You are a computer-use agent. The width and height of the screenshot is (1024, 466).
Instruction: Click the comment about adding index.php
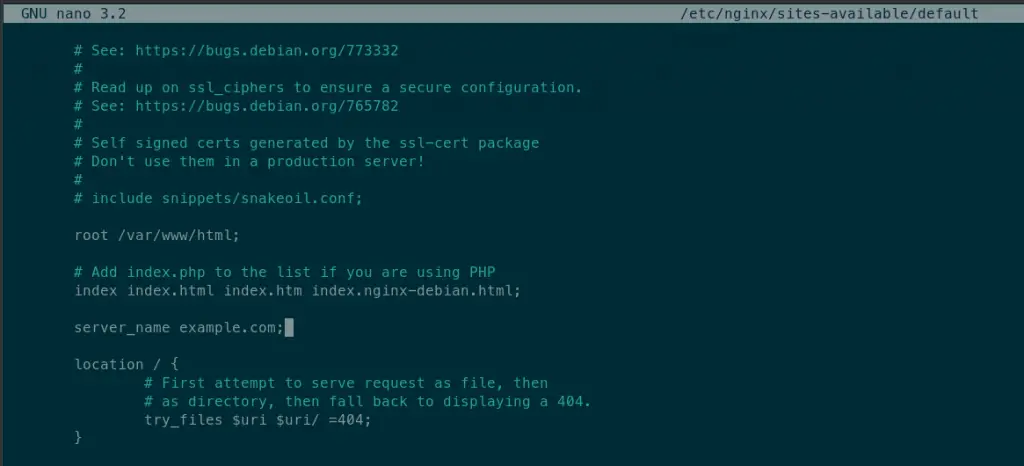(285, 272)
